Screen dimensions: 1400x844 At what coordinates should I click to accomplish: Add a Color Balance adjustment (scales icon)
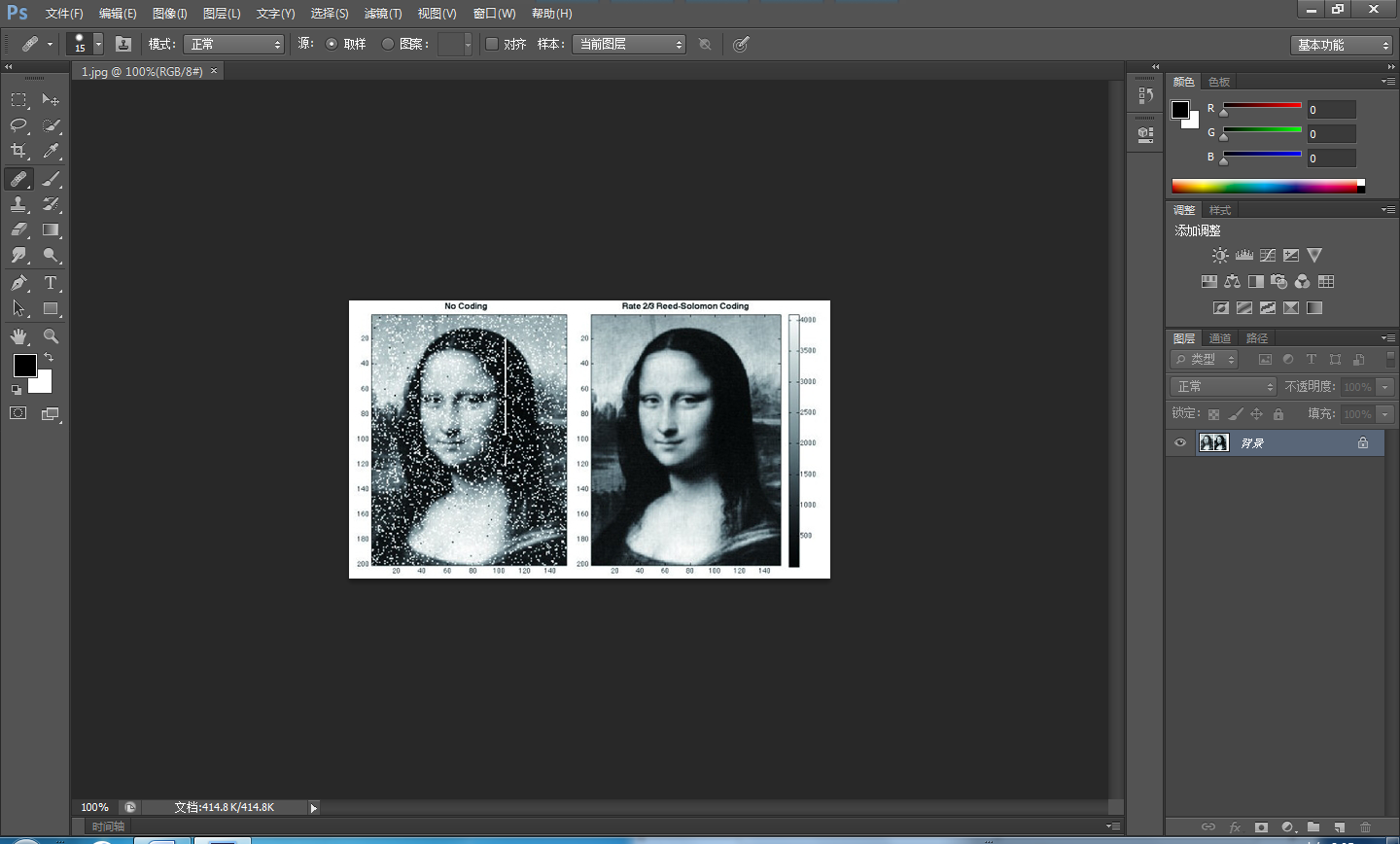tap(1232, 281)
